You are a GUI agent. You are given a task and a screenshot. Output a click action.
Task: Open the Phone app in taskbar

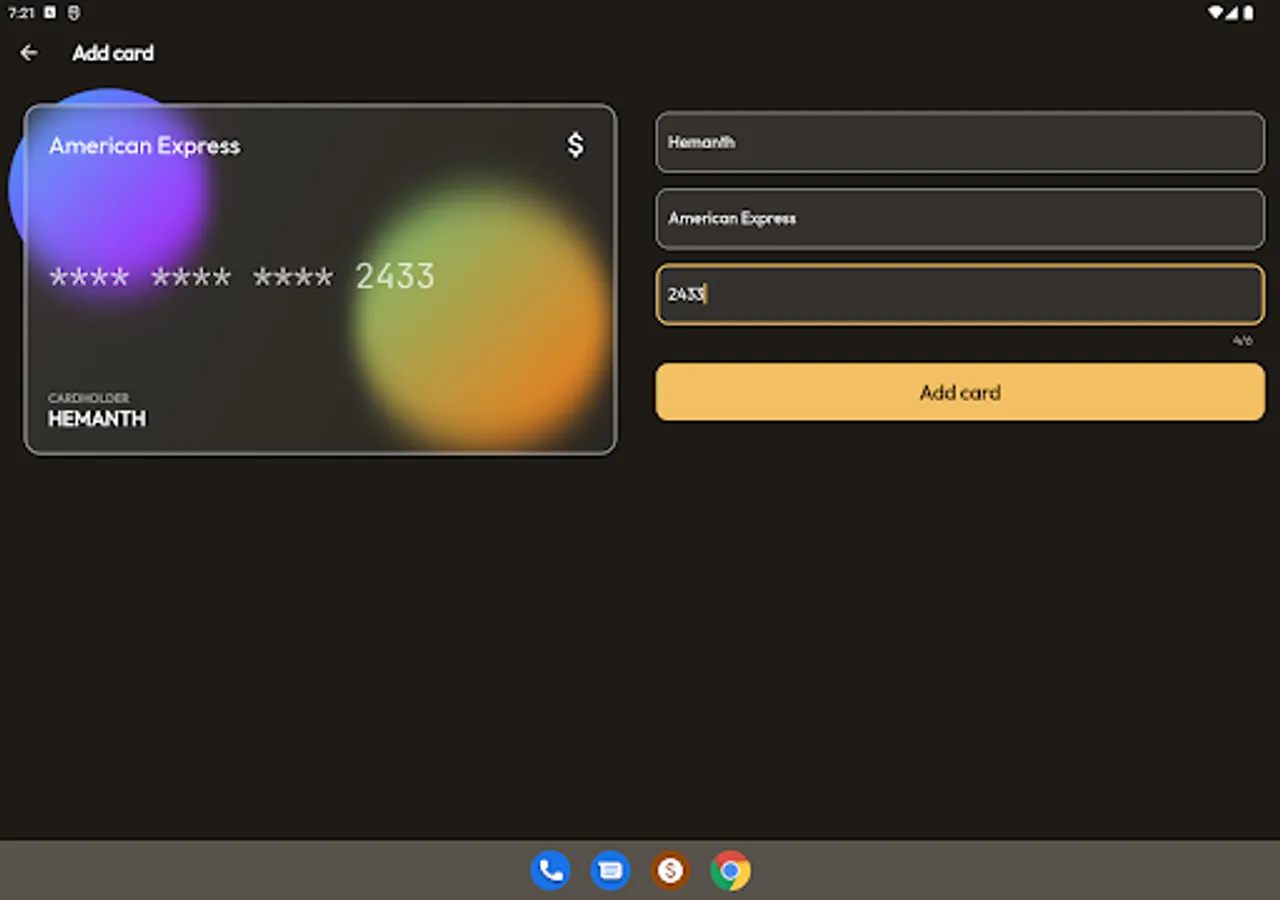(x=550, y=870)
